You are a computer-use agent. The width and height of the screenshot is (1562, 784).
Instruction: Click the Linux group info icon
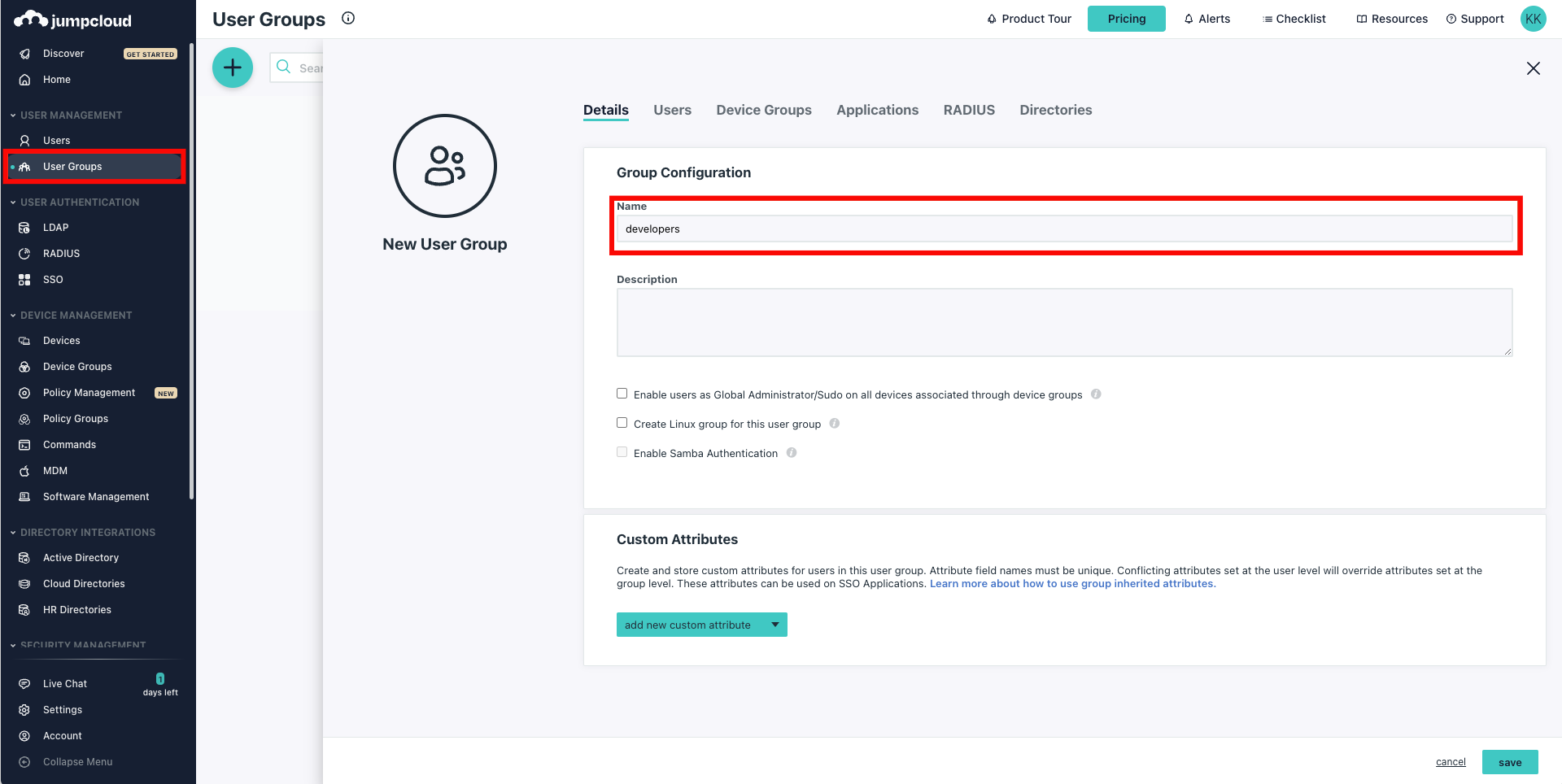click(835, 424)
